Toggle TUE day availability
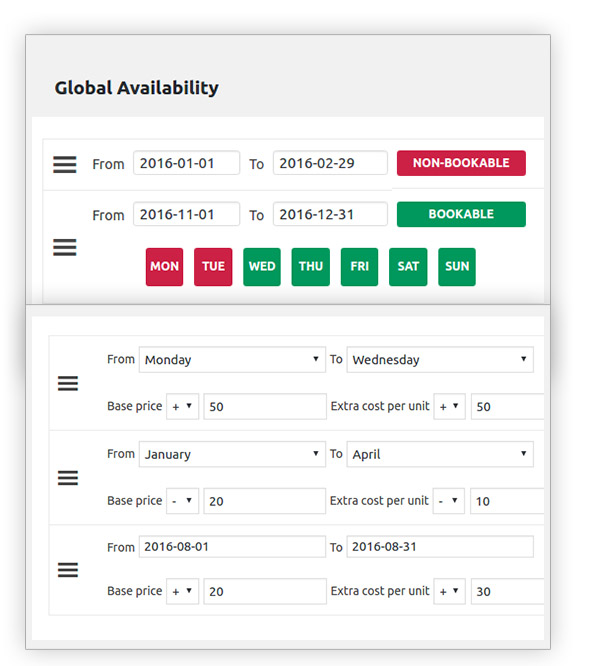 [x=213, y=267]
